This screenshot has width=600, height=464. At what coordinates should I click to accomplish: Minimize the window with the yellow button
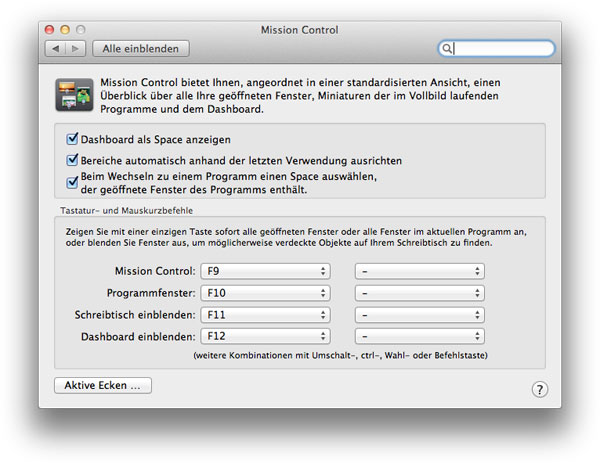click(65, 30)
